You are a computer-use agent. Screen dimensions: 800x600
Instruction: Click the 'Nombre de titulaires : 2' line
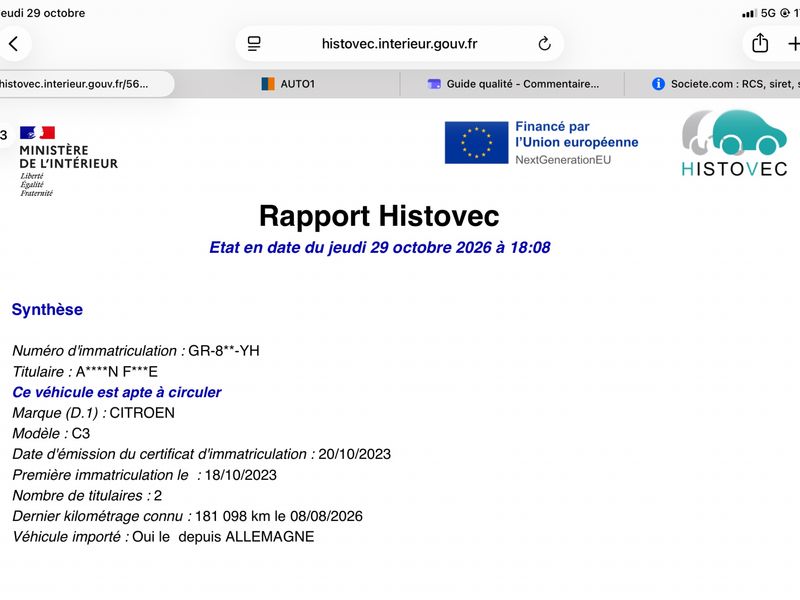click(87, 496)
